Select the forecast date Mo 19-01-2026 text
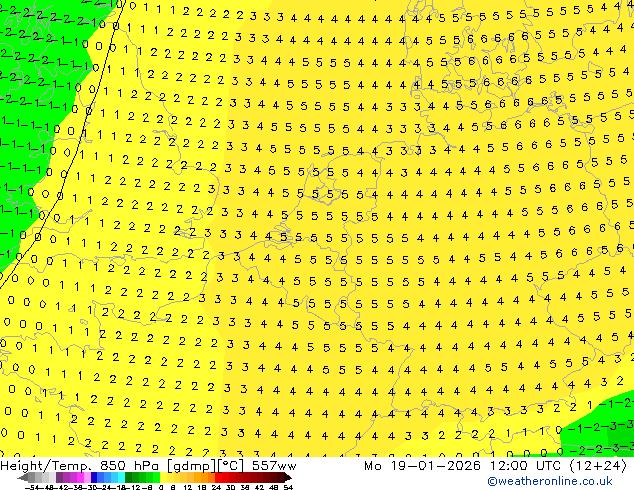The height and width of the screenshot is (490, 634). click(x=423, y=466)
